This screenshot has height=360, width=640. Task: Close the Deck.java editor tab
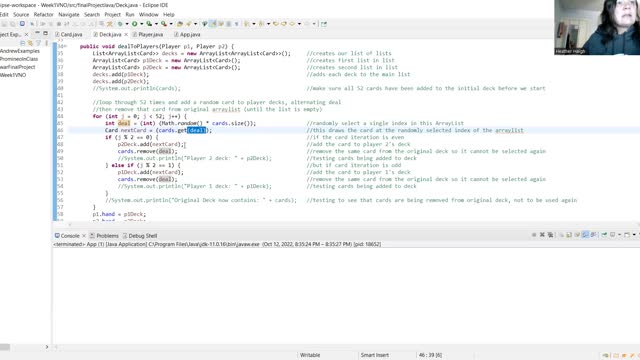click(x=126, y=35)
